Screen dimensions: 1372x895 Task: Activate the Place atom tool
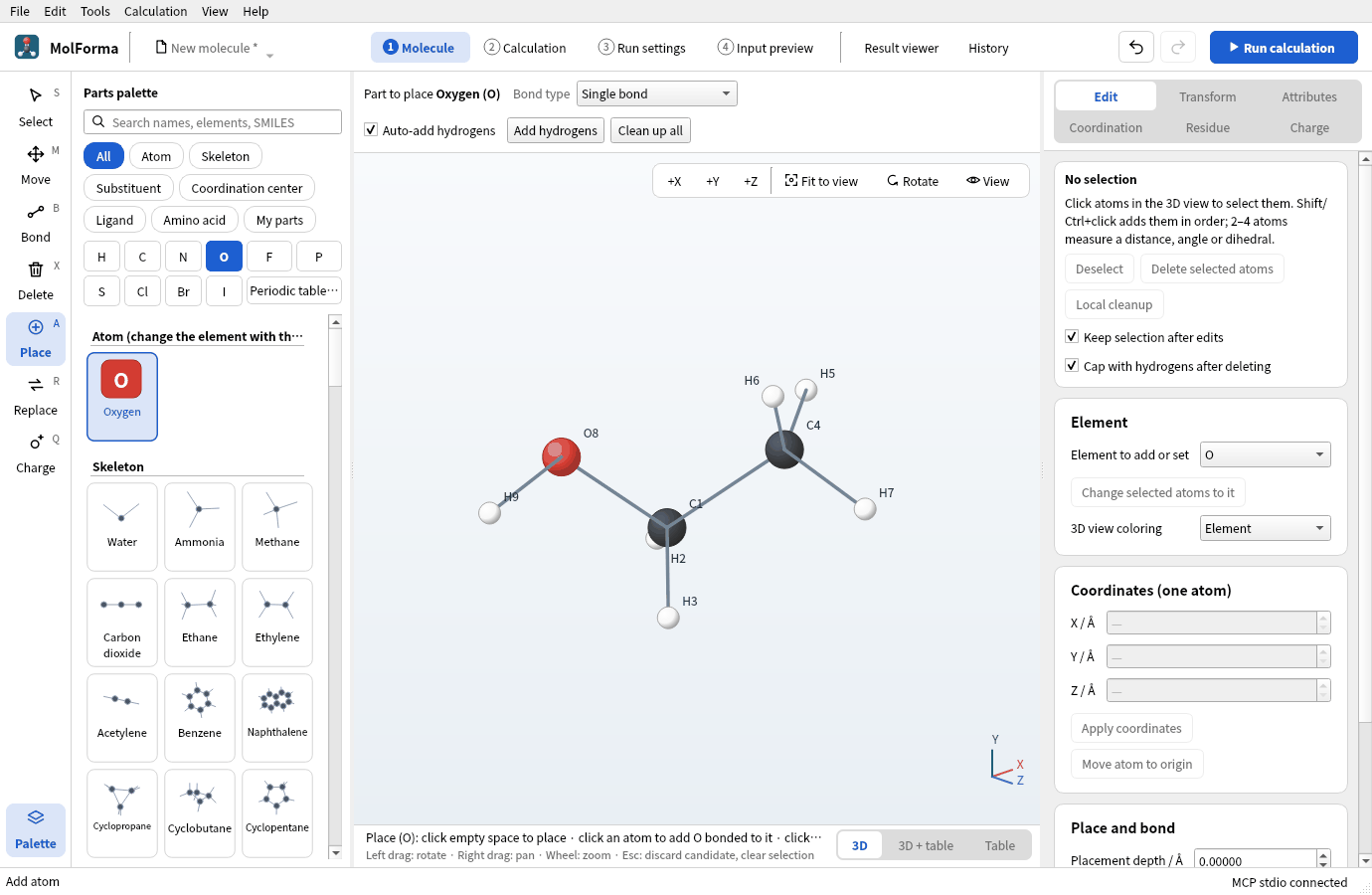pos(36,338)
